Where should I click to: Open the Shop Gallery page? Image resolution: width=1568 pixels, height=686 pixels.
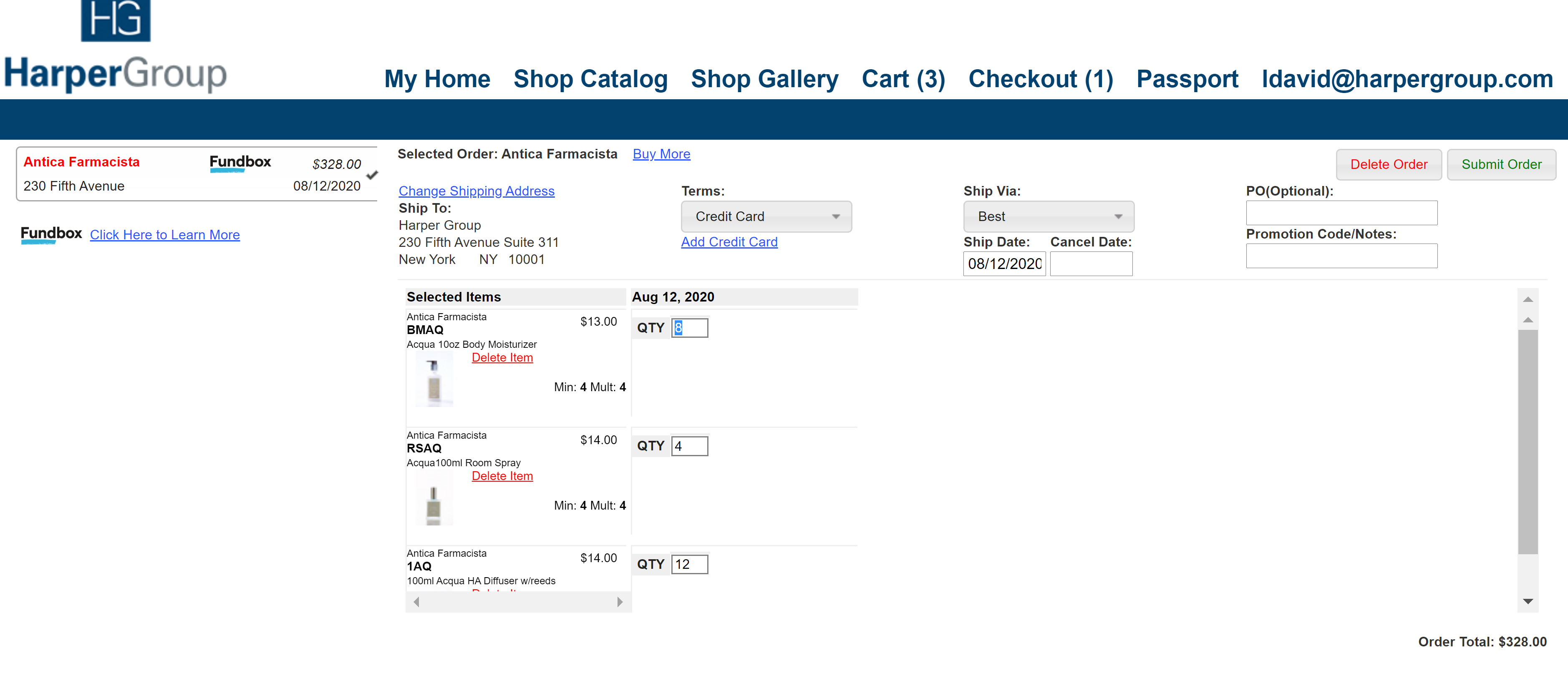[x=764, y=79]
